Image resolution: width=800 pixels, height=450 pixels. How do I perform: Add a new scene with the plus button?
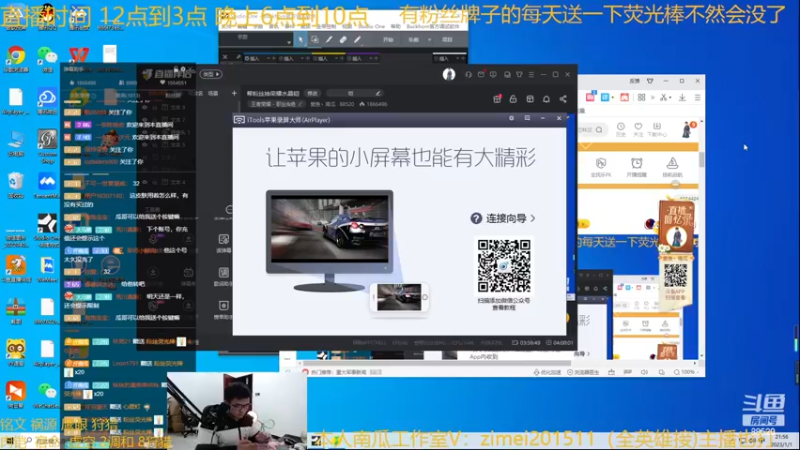point(234,93)
